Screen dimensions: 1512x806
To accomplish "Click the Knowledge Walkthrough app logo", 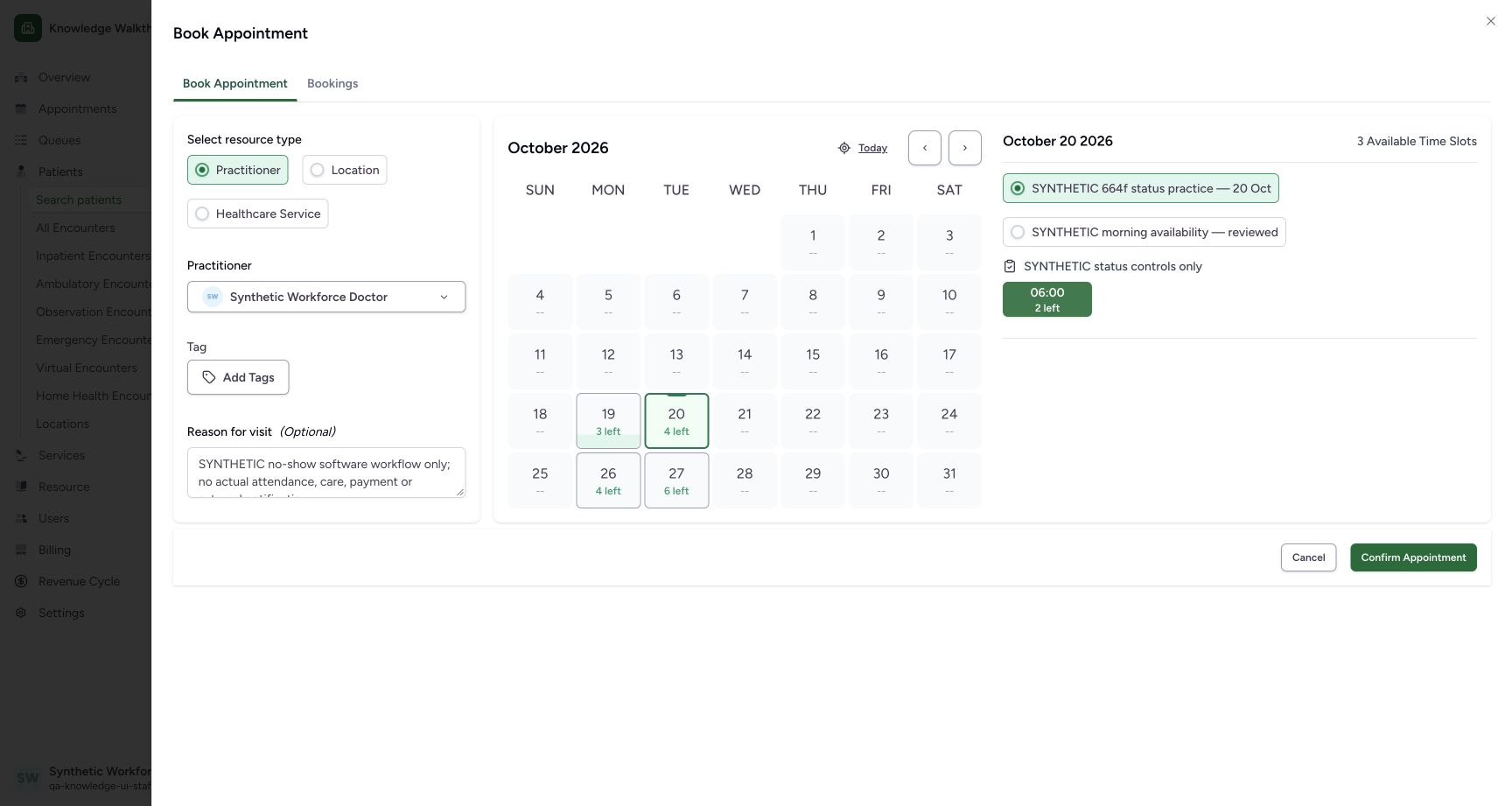I will pyautogui.click(x=28, y=28).
